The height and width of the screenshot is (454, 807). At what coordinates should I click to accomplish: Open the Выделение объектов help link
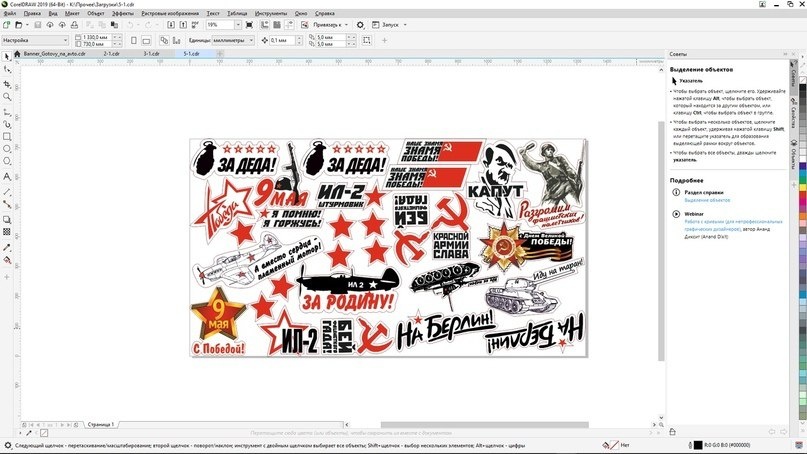tap(707, 200)
